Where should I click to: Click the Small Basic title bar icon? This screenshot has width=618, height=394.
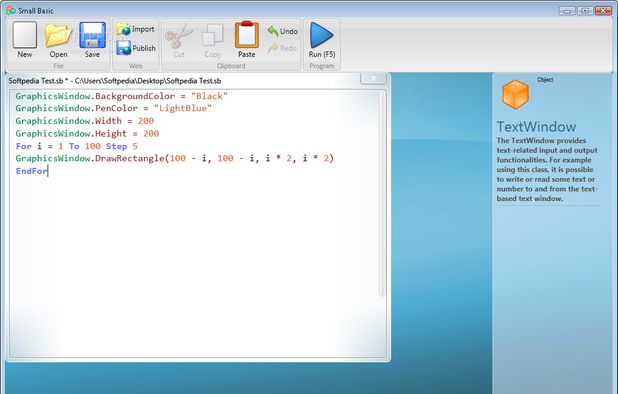[11, 11]
